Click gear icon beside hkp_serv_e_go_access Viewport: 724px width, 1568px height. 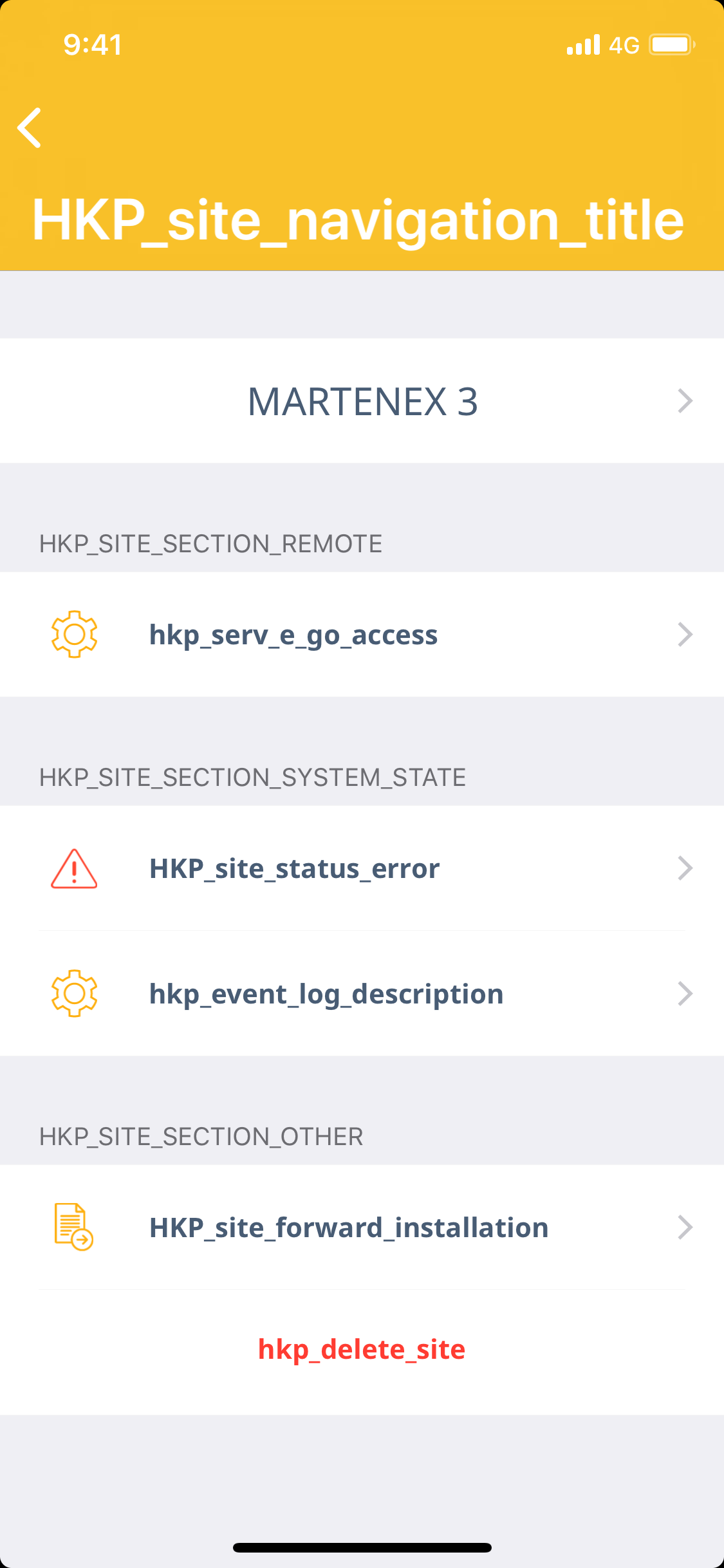(x=74, y=634)
